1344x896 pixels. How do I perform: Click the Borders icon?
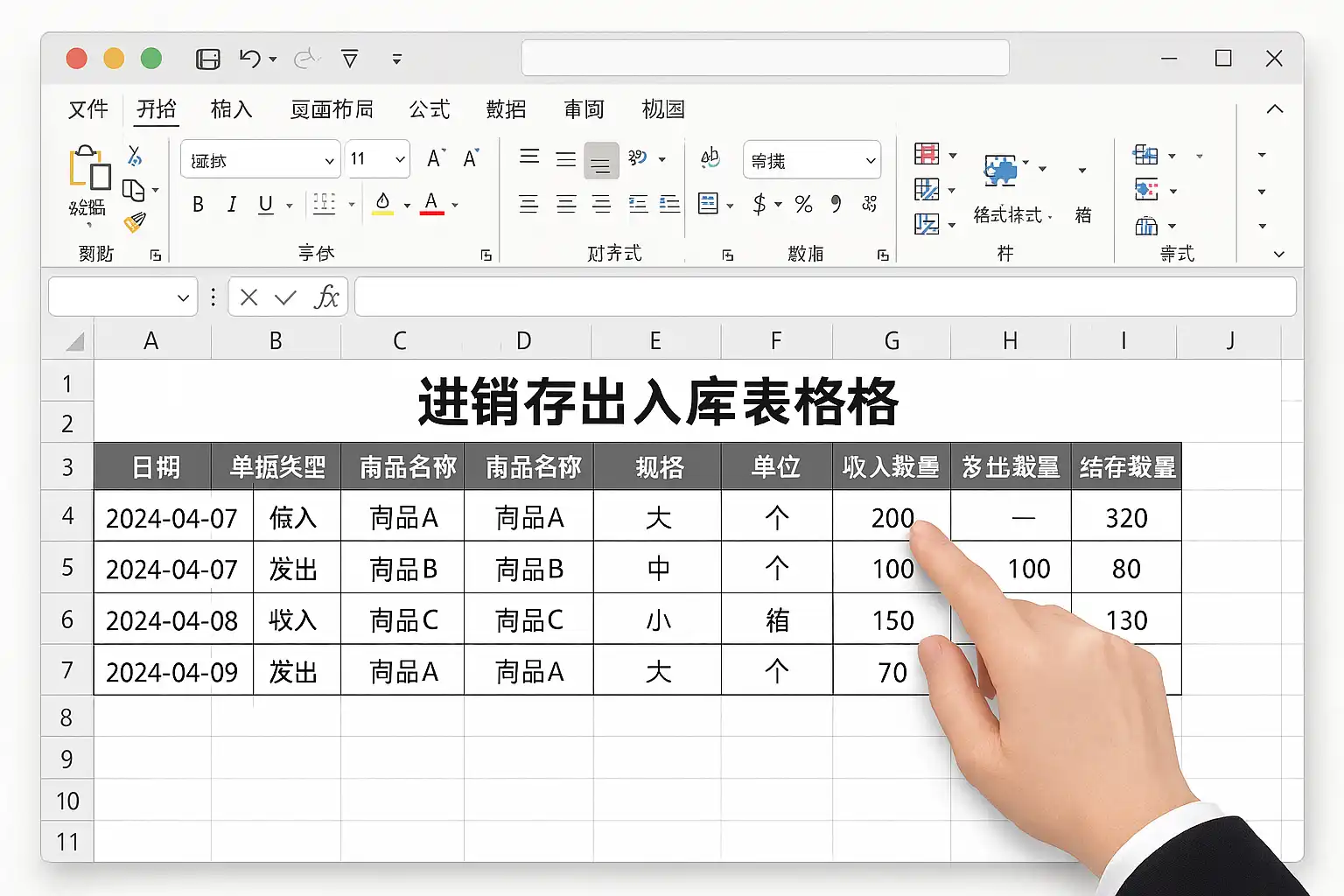325,204
